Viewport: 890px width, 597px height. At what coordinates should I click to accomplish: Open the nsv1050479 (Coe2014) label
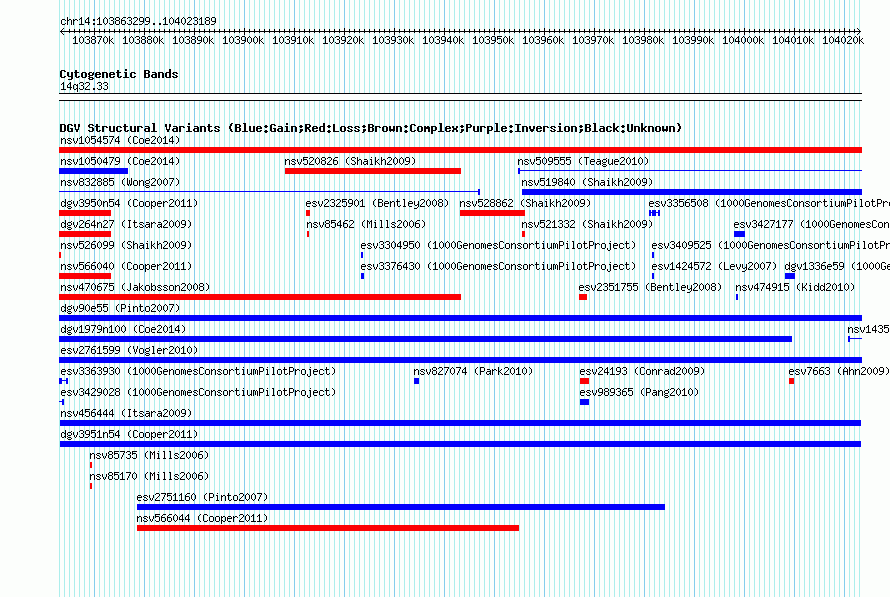click(120, 161)
